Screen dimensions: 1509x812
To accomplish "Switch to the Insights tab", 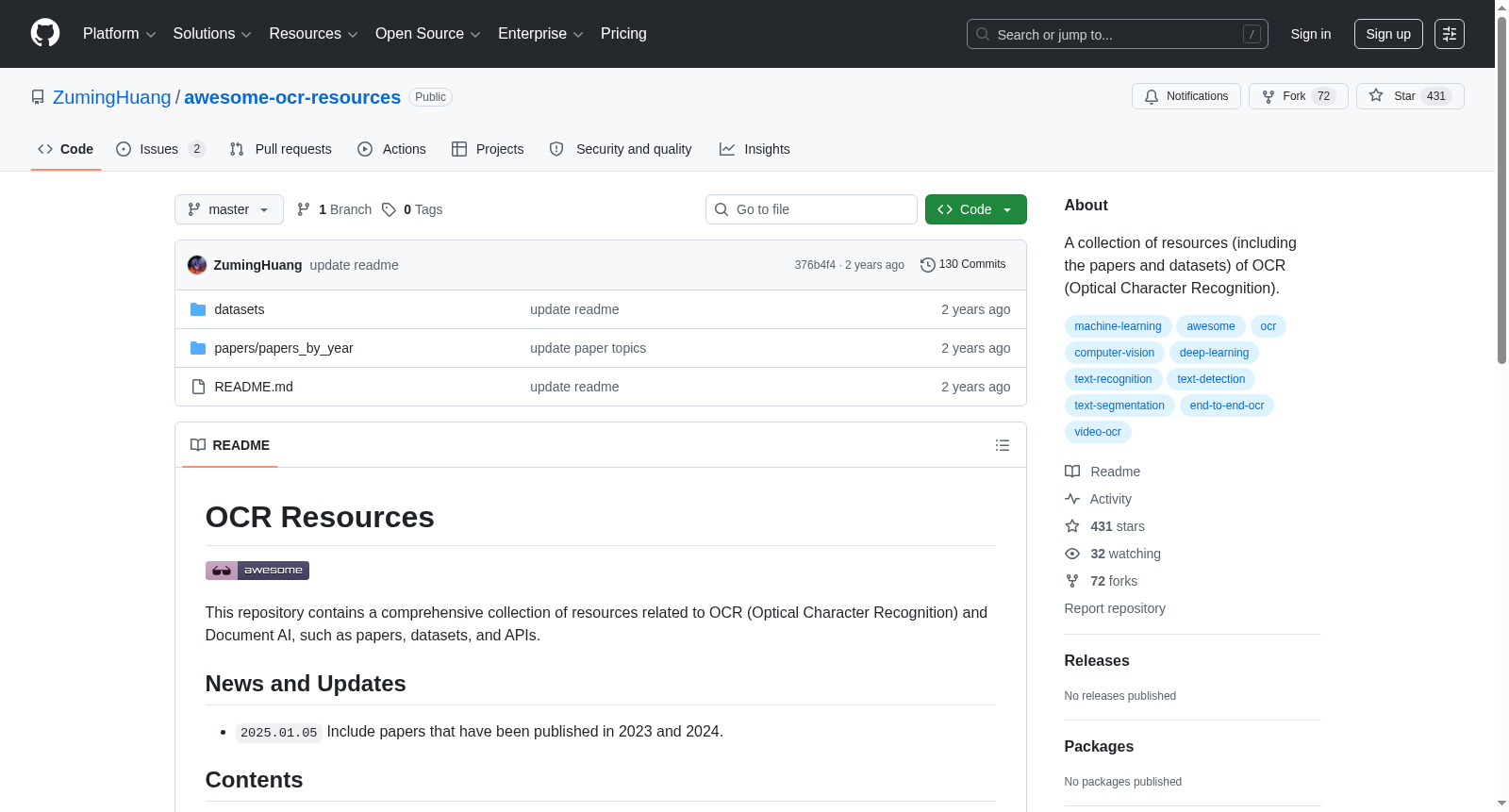I will [754, 149].
